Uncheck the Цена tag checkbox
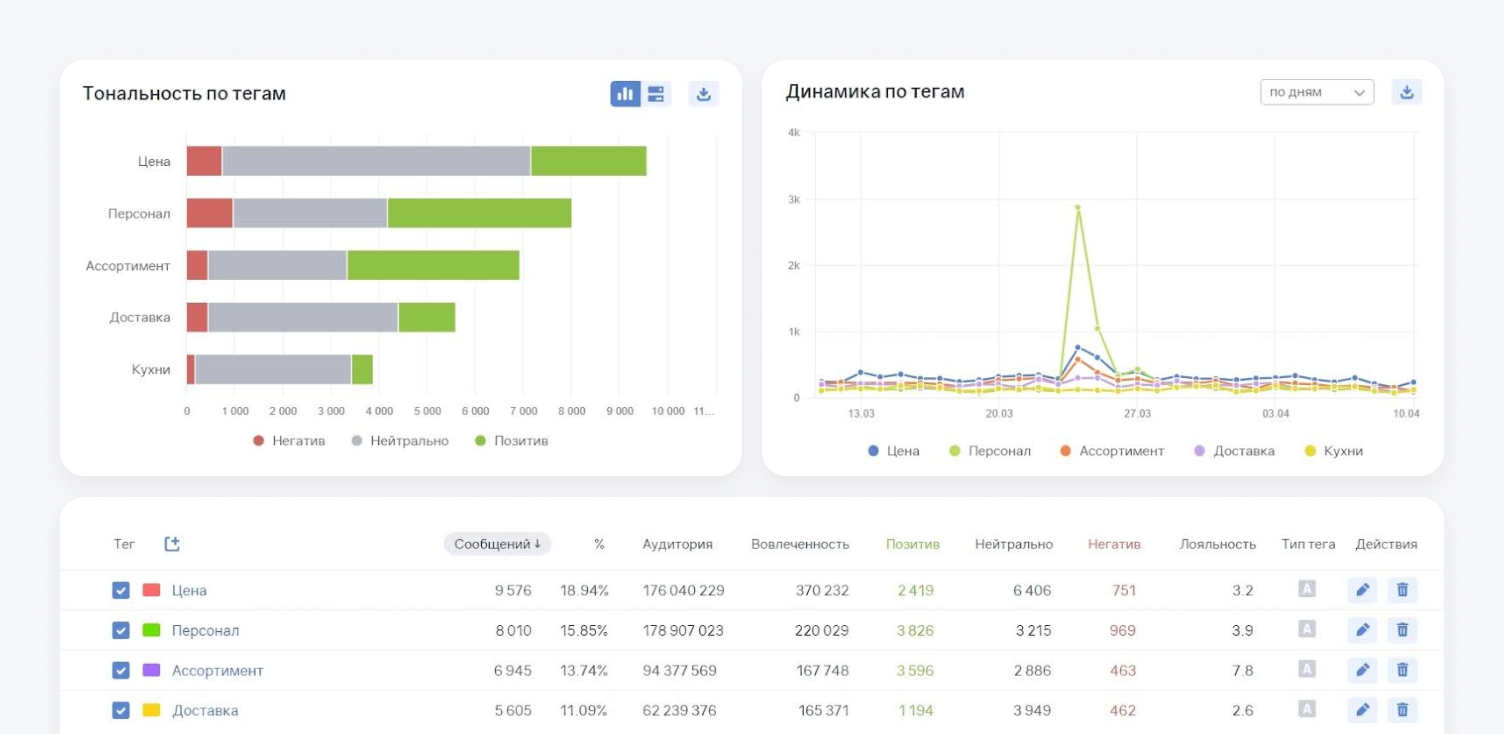 121,590
